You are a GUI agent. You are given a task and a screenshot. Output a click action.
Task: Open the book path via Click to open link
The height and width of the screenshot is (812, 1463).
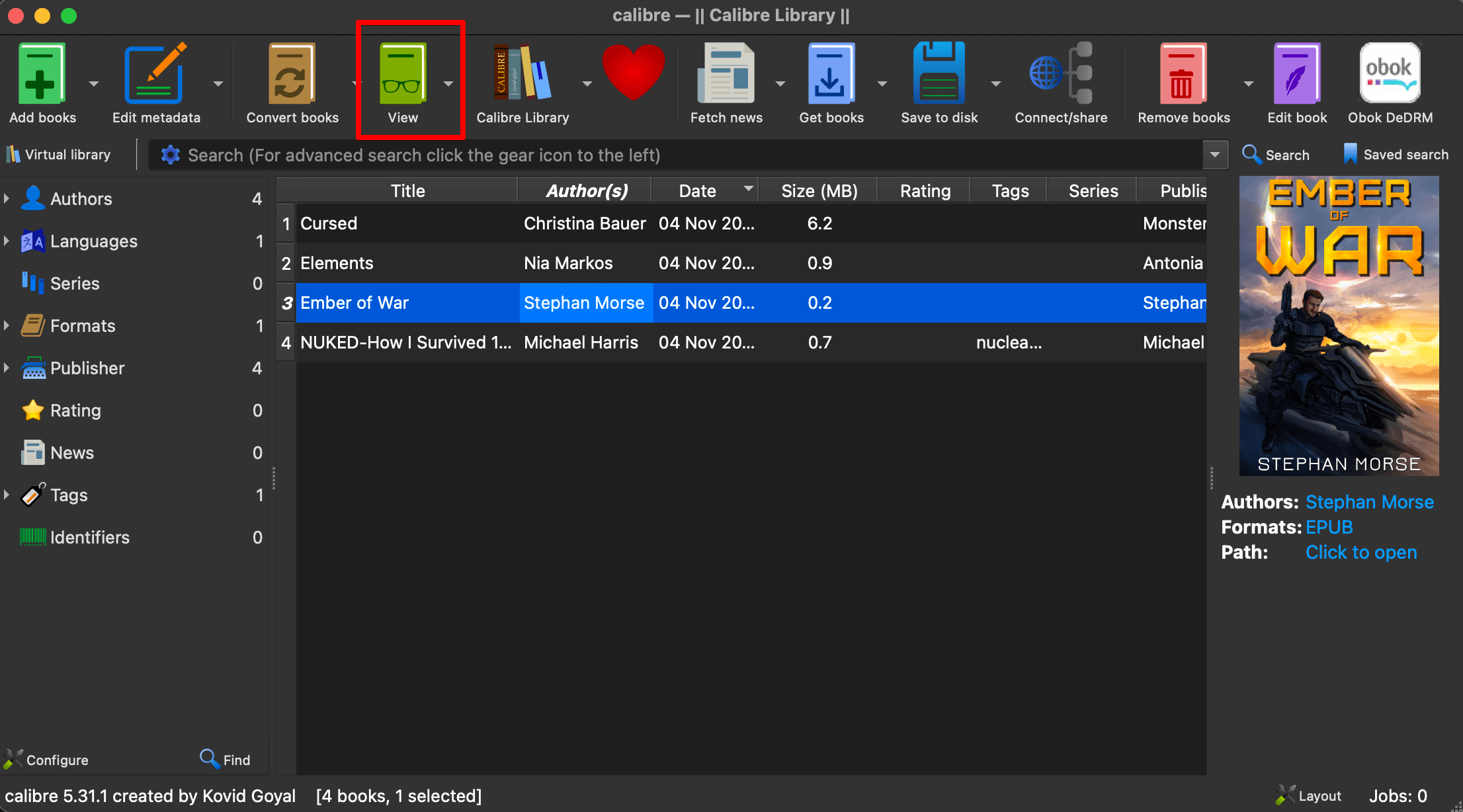(x=1360, y=552)
